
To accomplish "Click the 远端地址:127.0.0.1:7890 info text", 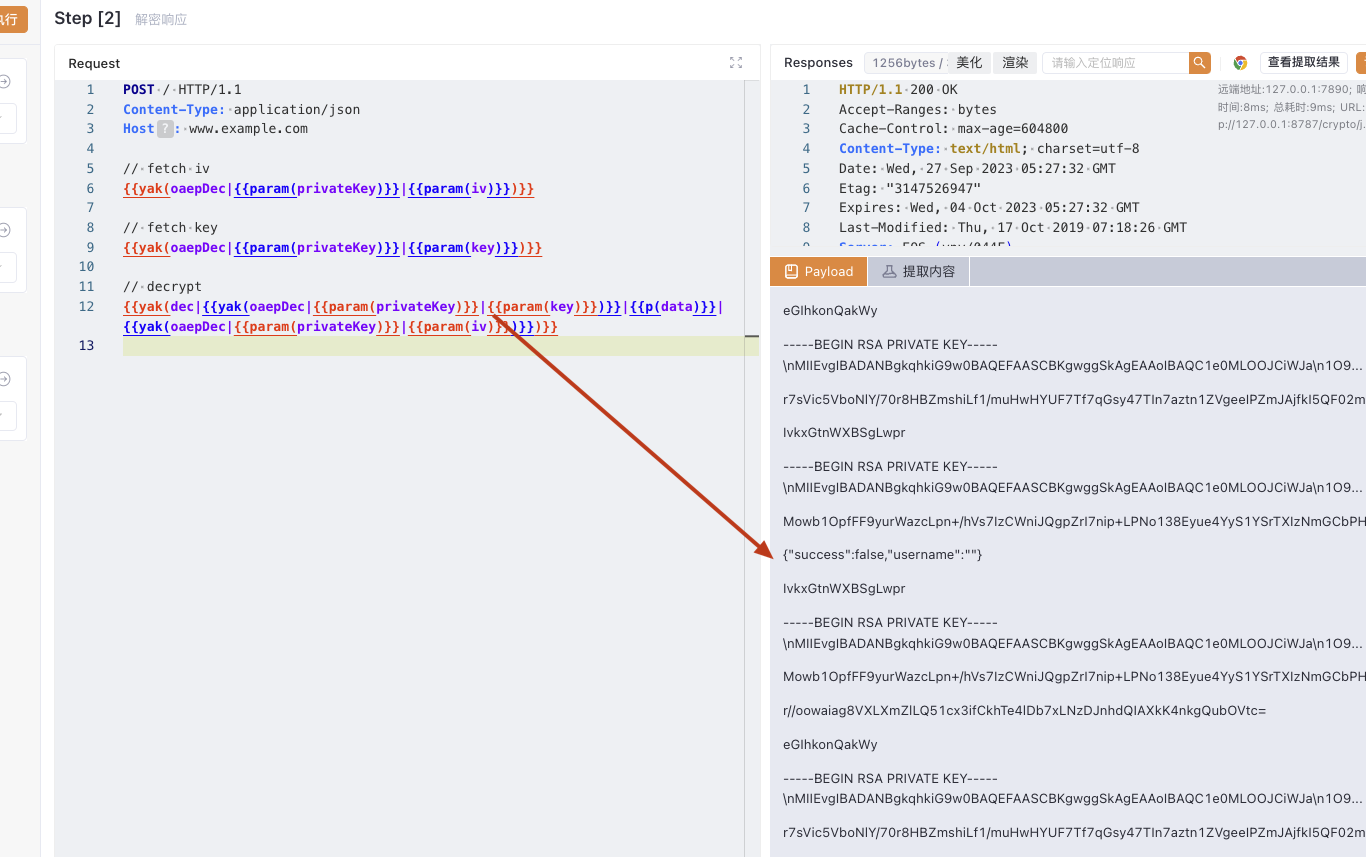I will coord(1284,89).
